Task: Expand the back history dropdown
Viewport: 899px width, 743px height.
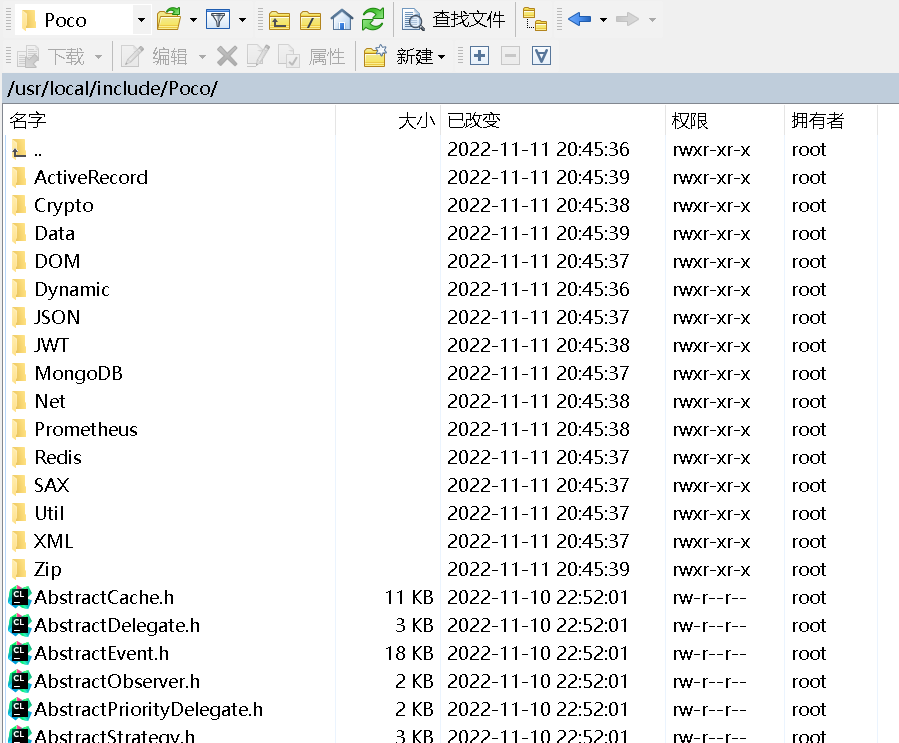Action: click(x=603, y=20)
